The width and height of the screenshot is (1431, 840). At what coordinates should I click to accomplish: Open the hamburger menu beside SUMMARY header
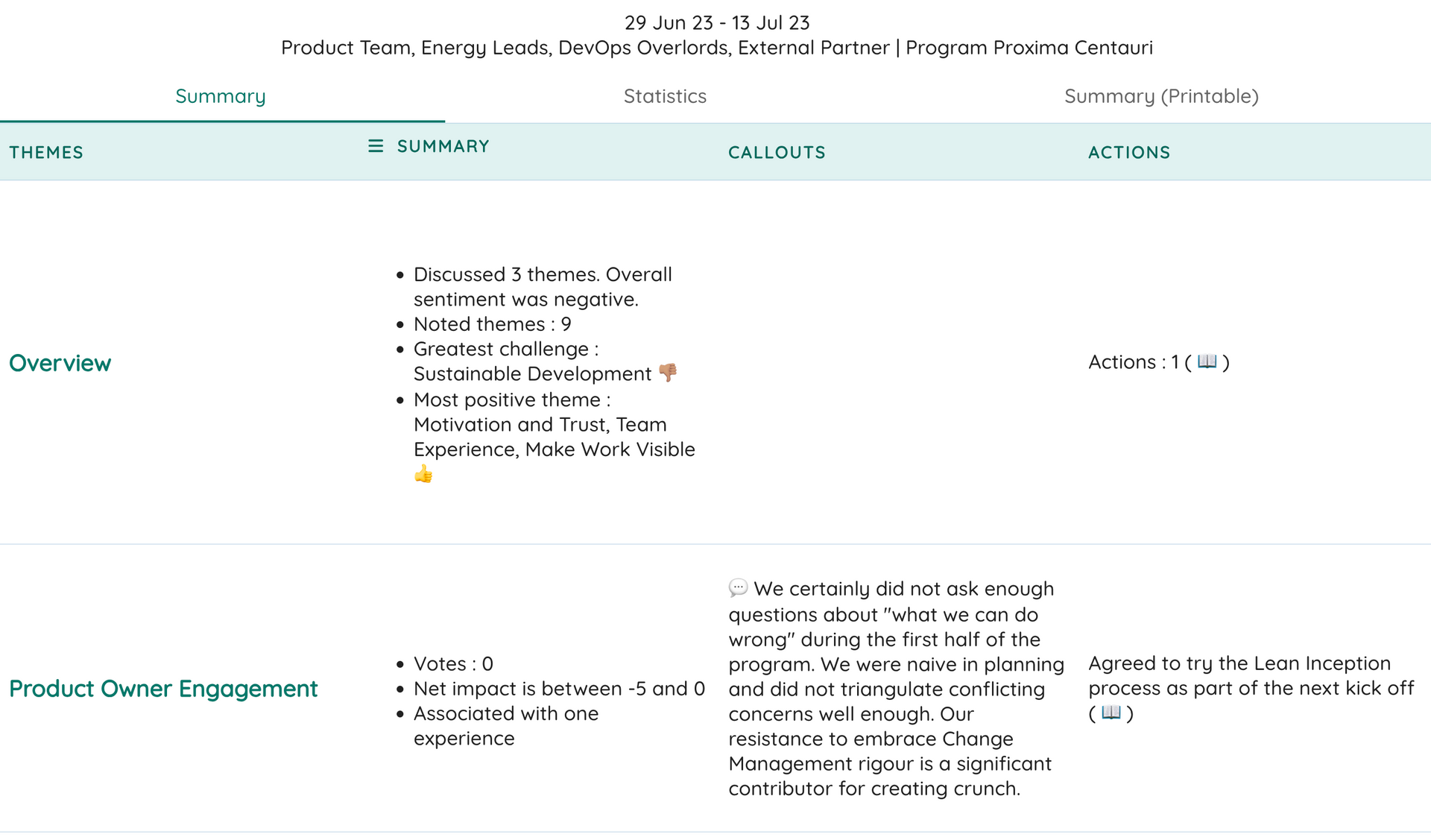(374, 146)
